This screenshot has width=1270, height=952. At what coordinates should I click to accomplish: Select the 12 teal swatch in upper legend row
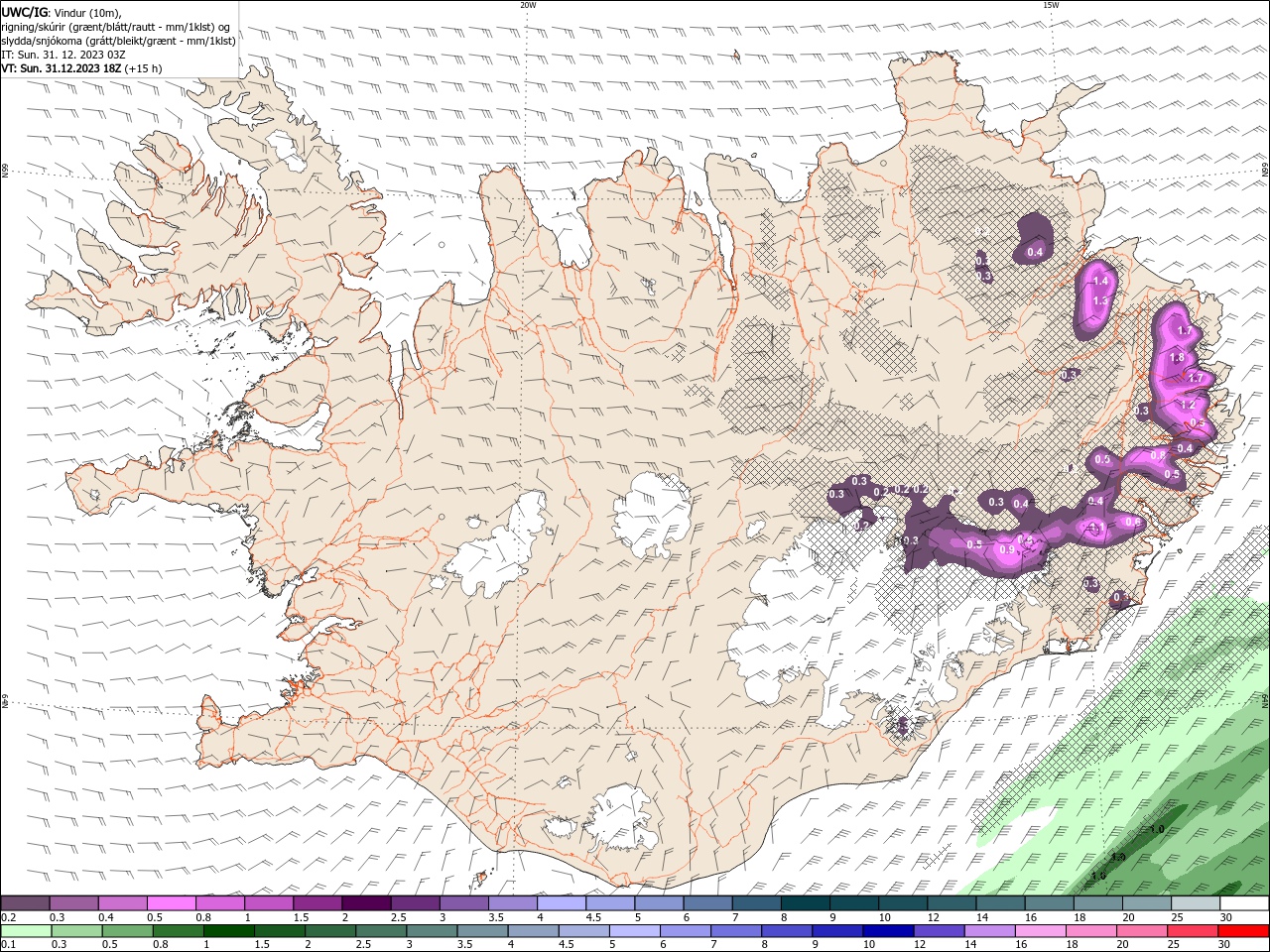click(x=952, y=902)
